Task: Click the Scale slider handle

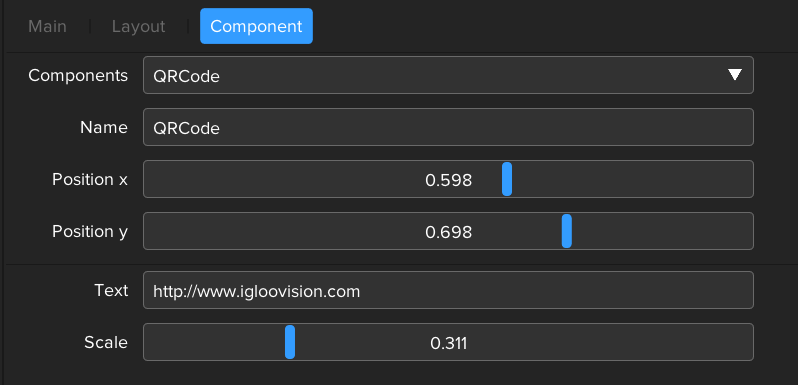Action: tap(290, 342)
